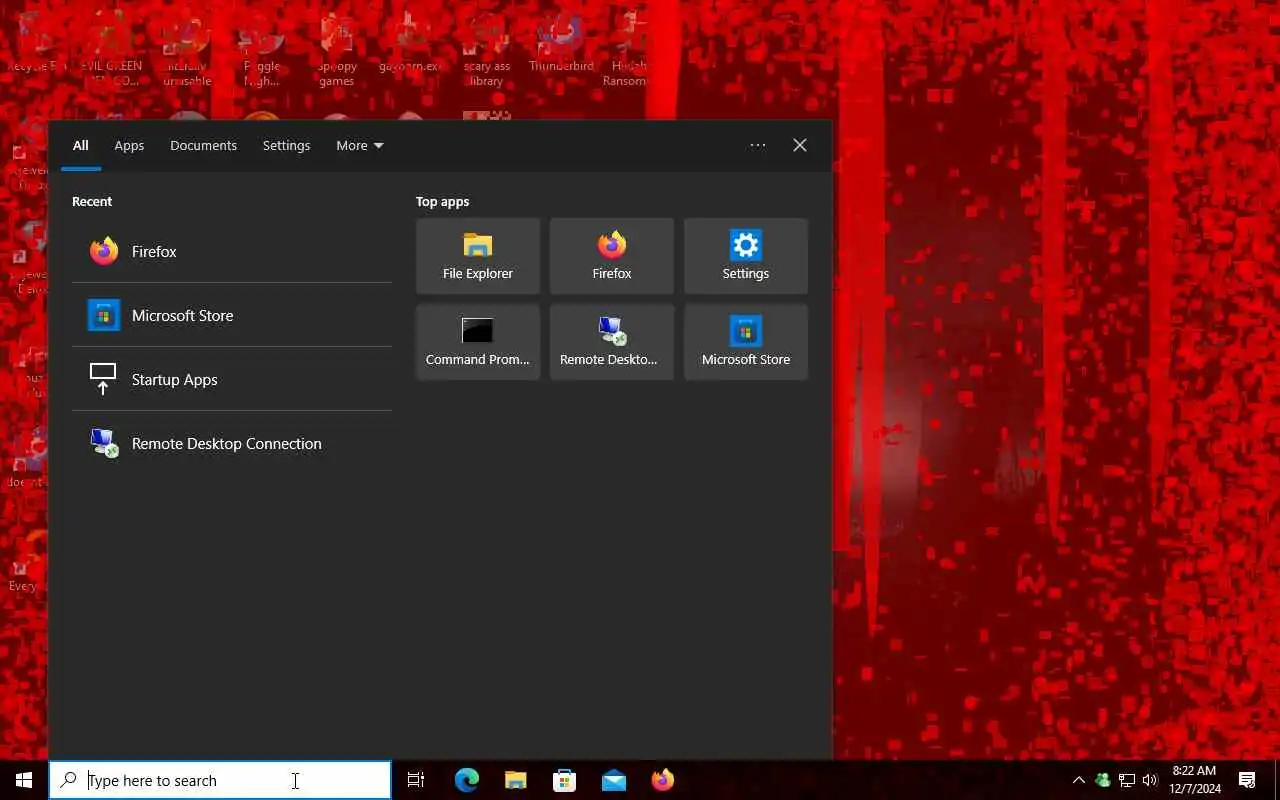1280x800 pixels.
Task: Launch File Explorer tile in Top apps
Action: pyautogui.click(x=478, y=256)
